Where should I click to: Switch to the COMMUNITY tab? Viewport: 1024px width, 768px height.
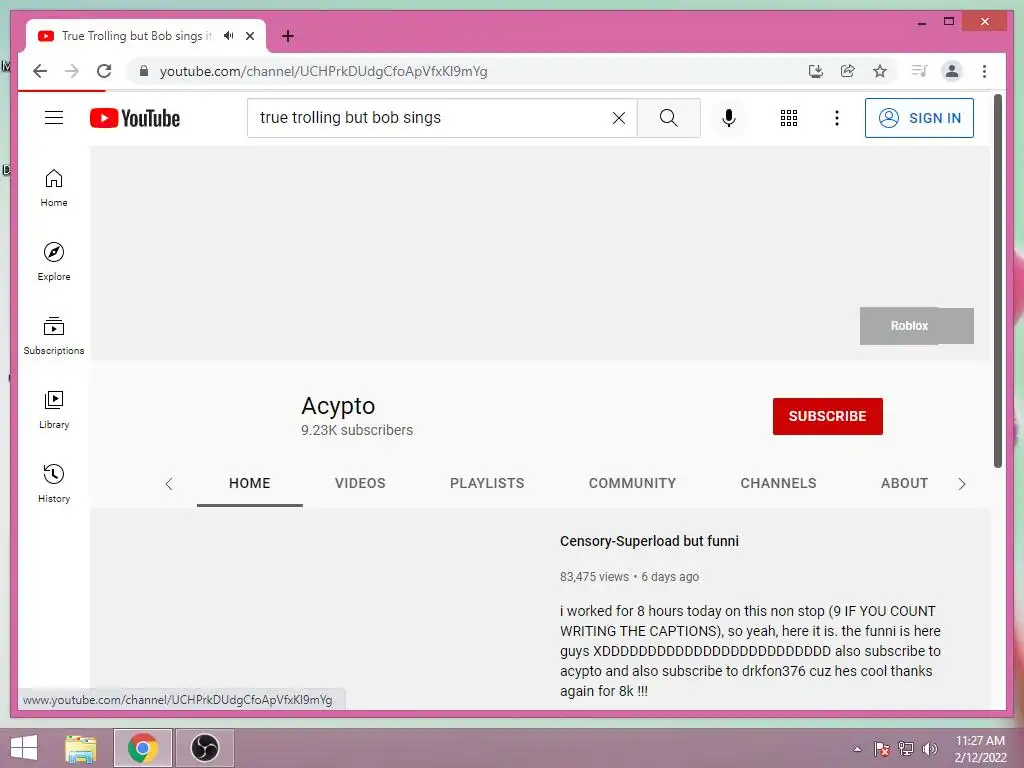[632, 483]
